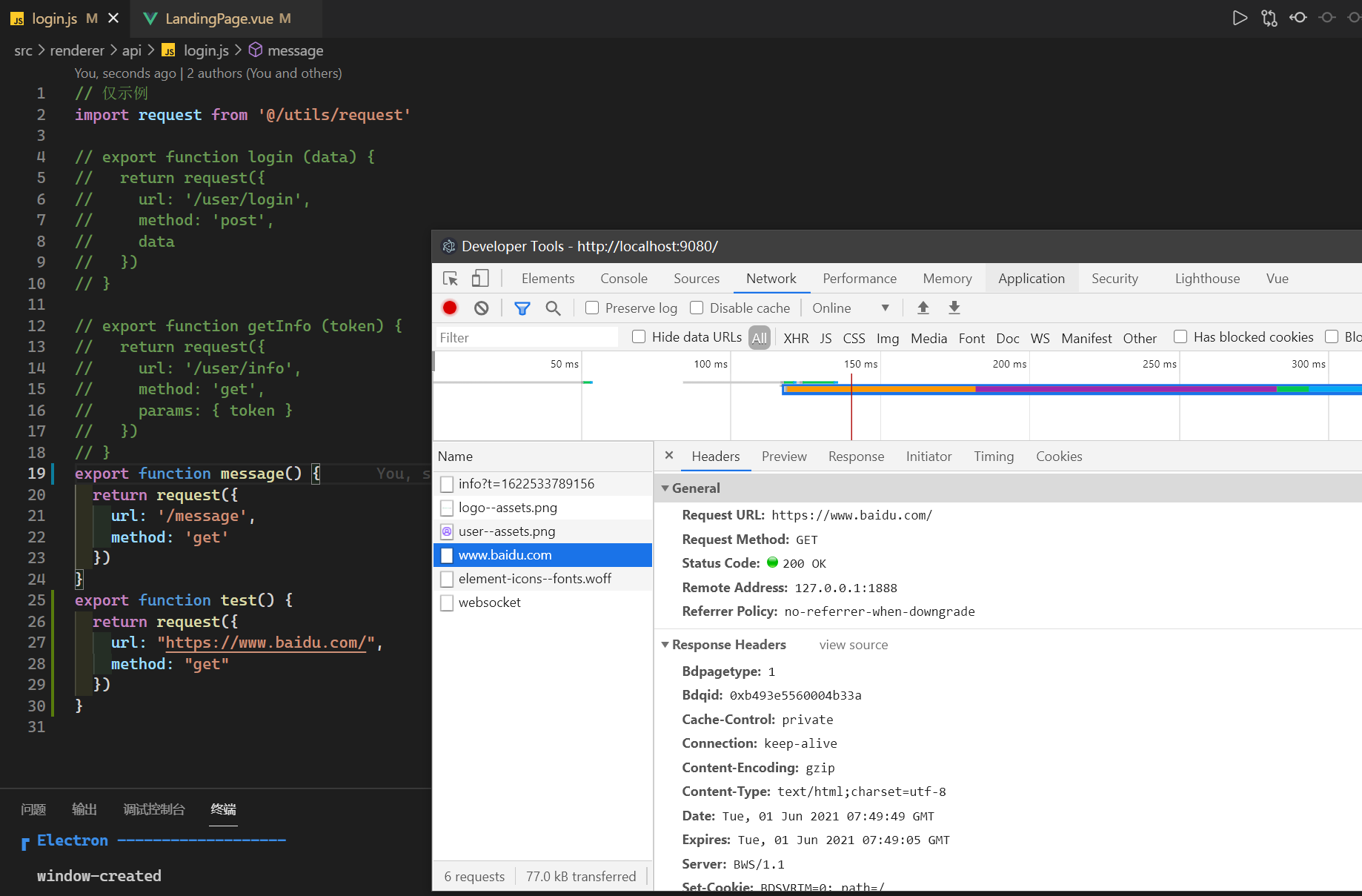Search network requests with the magnifier icon
This screenshot has width=1362, height=896.
point(553,308)
